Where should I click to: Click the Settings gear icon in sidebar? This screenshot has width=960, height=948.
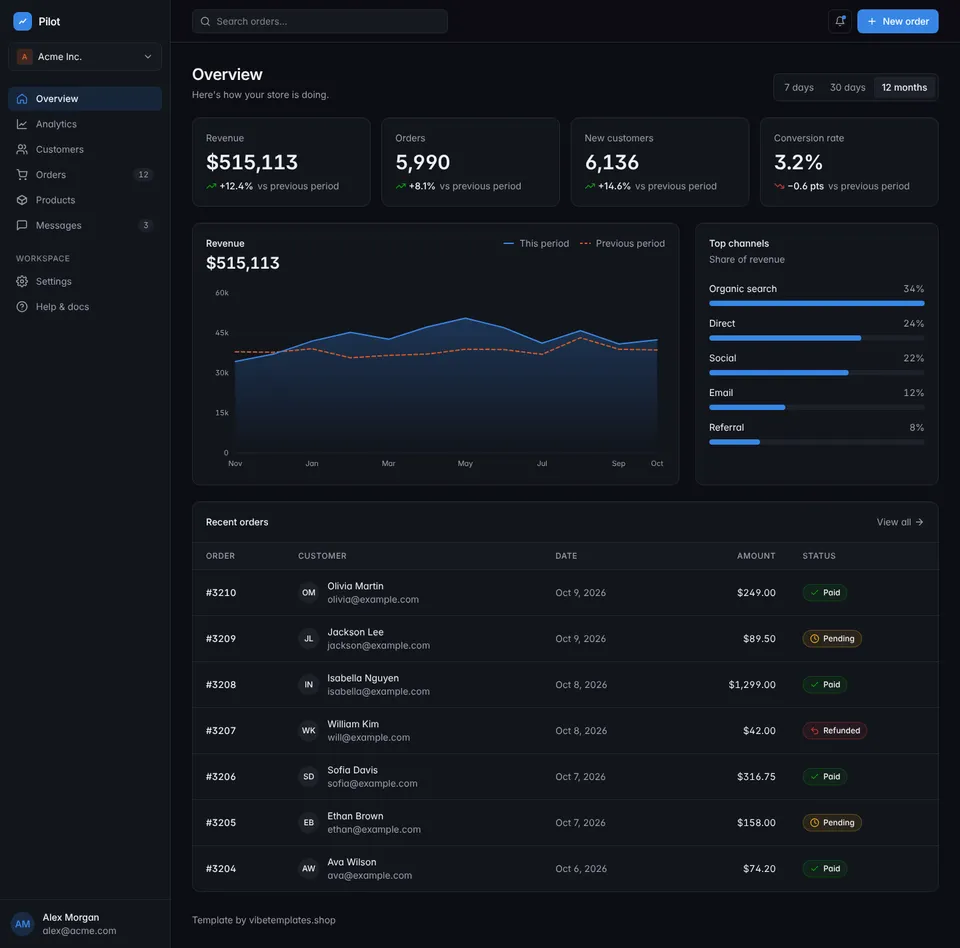click(22, 281)
